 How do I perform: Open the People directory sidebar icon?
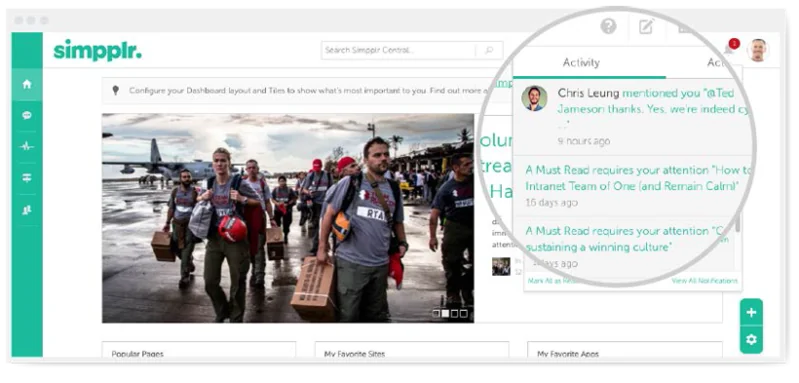(27, 209)
